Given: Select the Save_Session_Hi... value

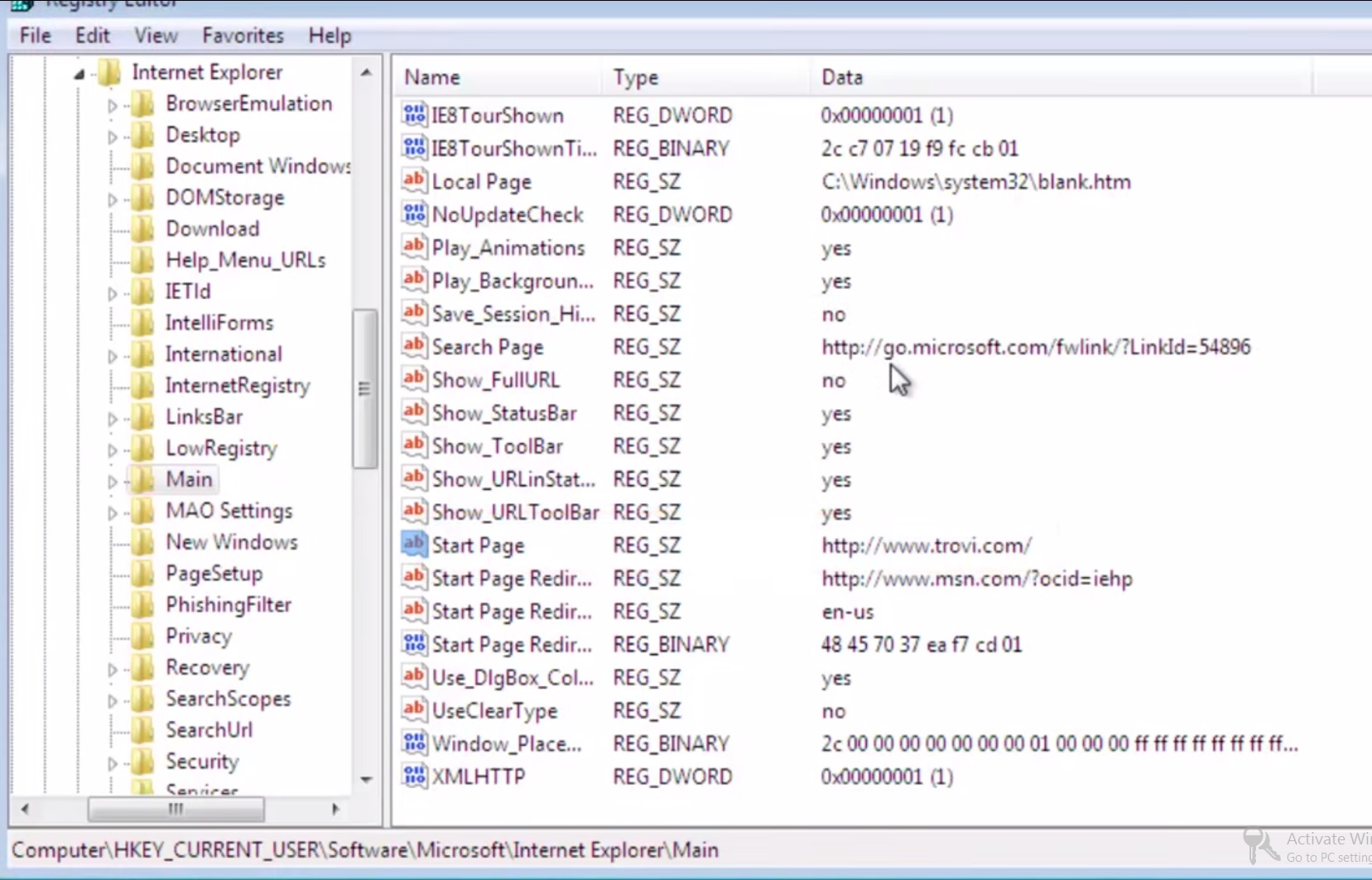Looking at the screenshot, I should [x=513, y=314].
